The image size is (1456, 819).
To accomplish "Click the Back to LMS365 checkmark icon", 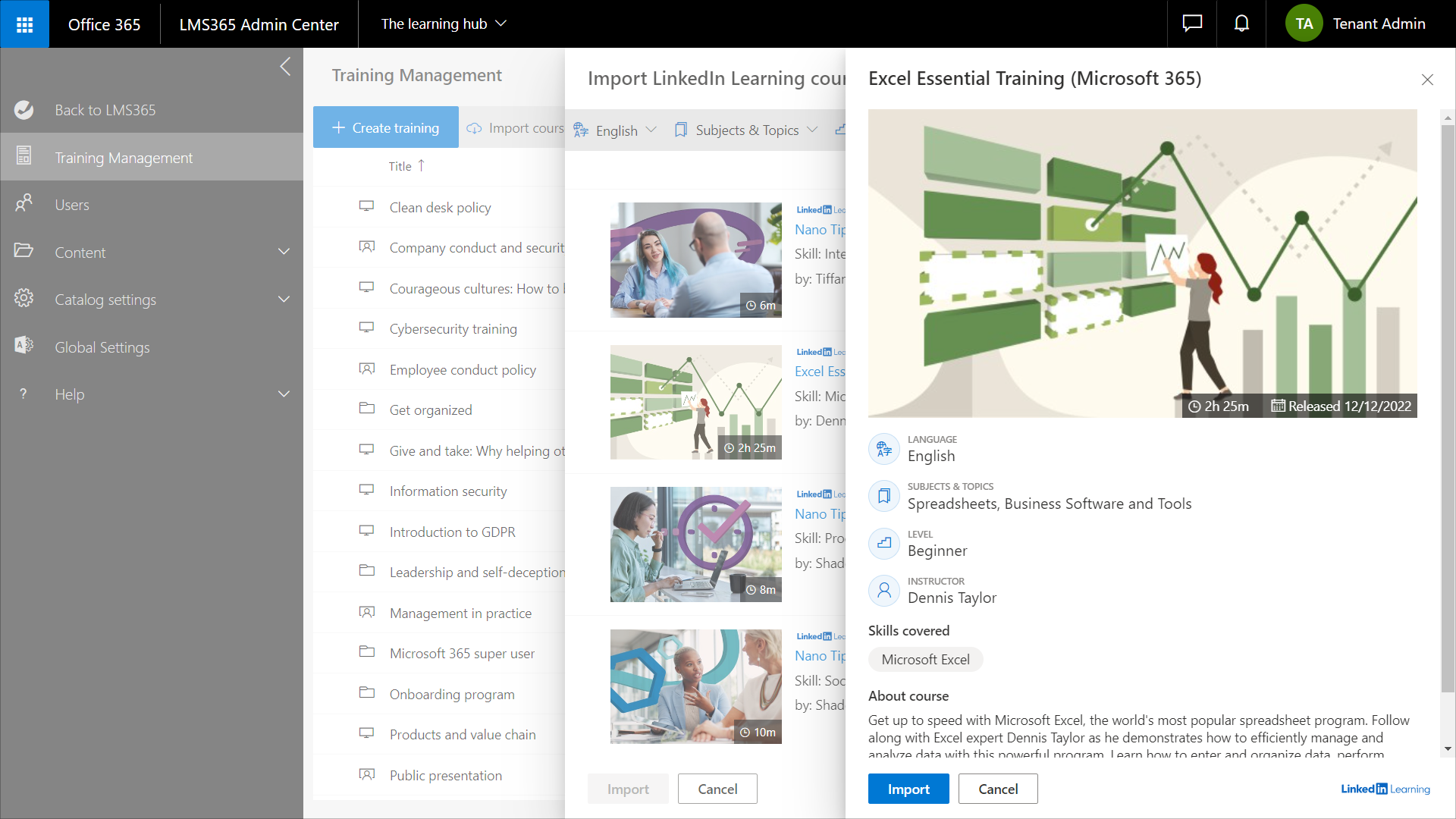I will (x=24, y=110).
